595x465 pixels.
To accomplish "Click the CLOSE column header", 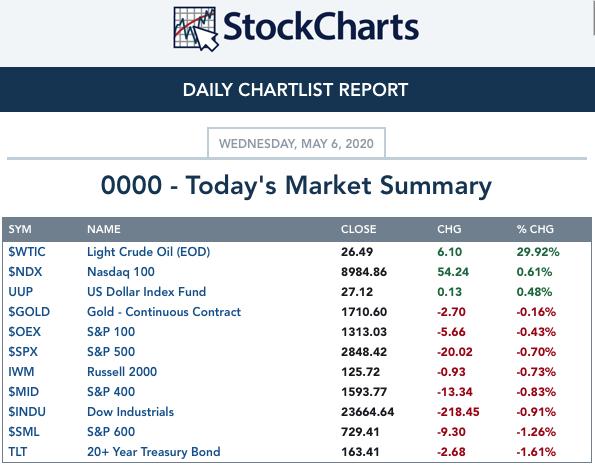I will pyautogui.click(x=359, y=229).
